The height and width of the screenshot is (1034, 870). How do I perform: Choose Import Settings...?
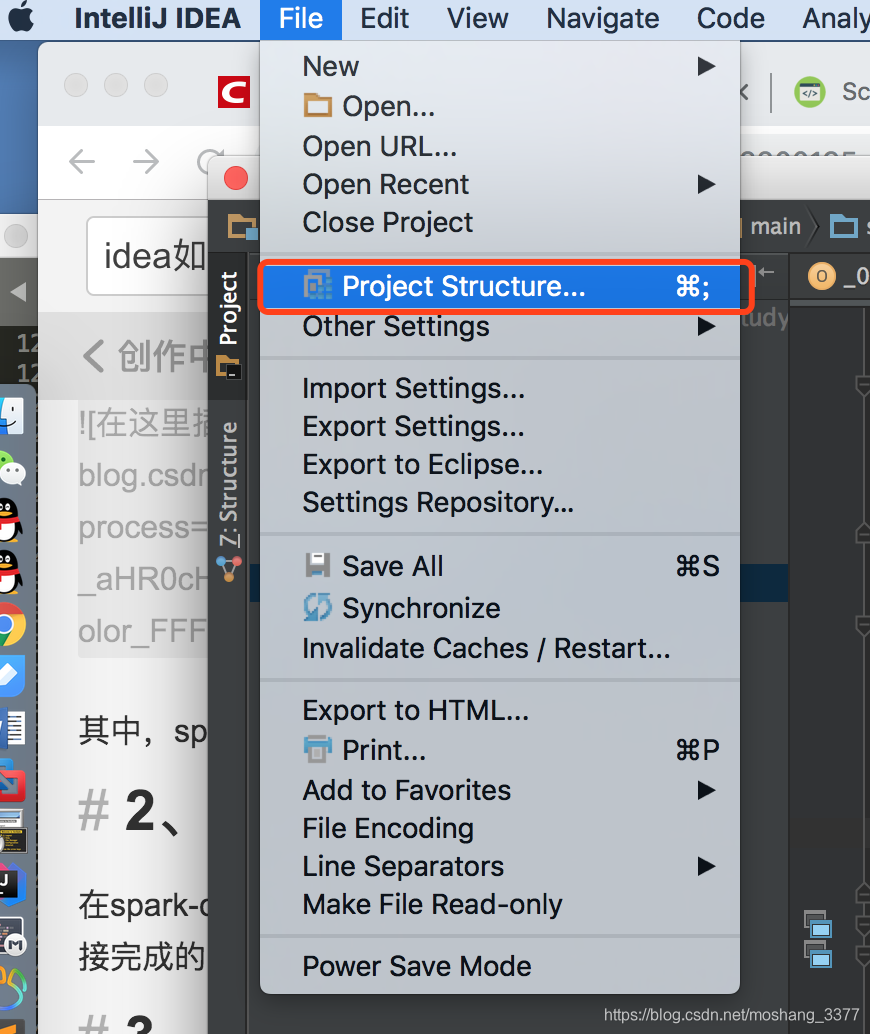(500, 388)
